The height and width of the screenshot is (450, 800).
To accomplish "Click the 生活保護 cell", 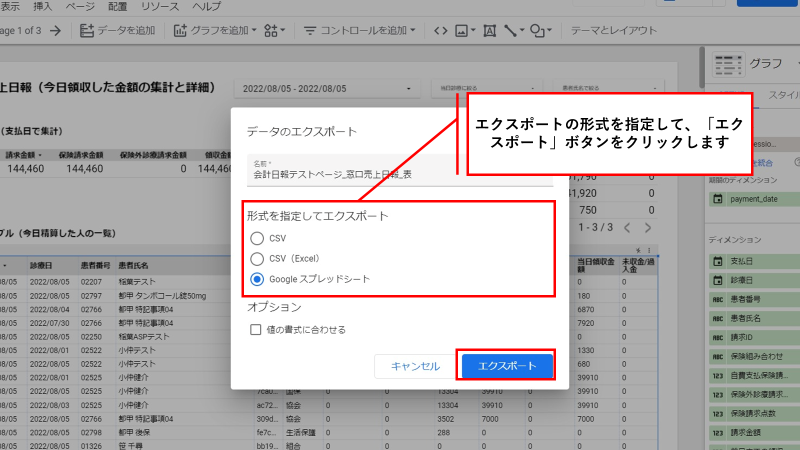I will tap(301, 432).
